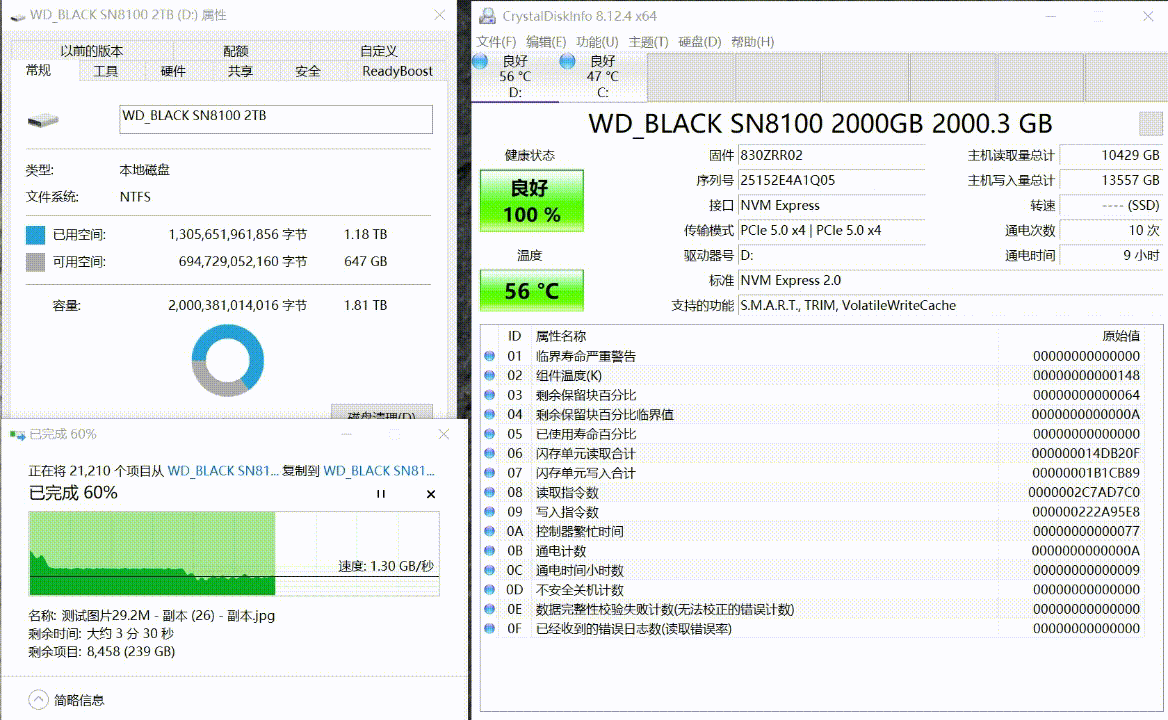Click the CrystalDiskInfo app icon in title bar
The height and width of the screenshot is (720, 1168).
click(x=487, y=16)
